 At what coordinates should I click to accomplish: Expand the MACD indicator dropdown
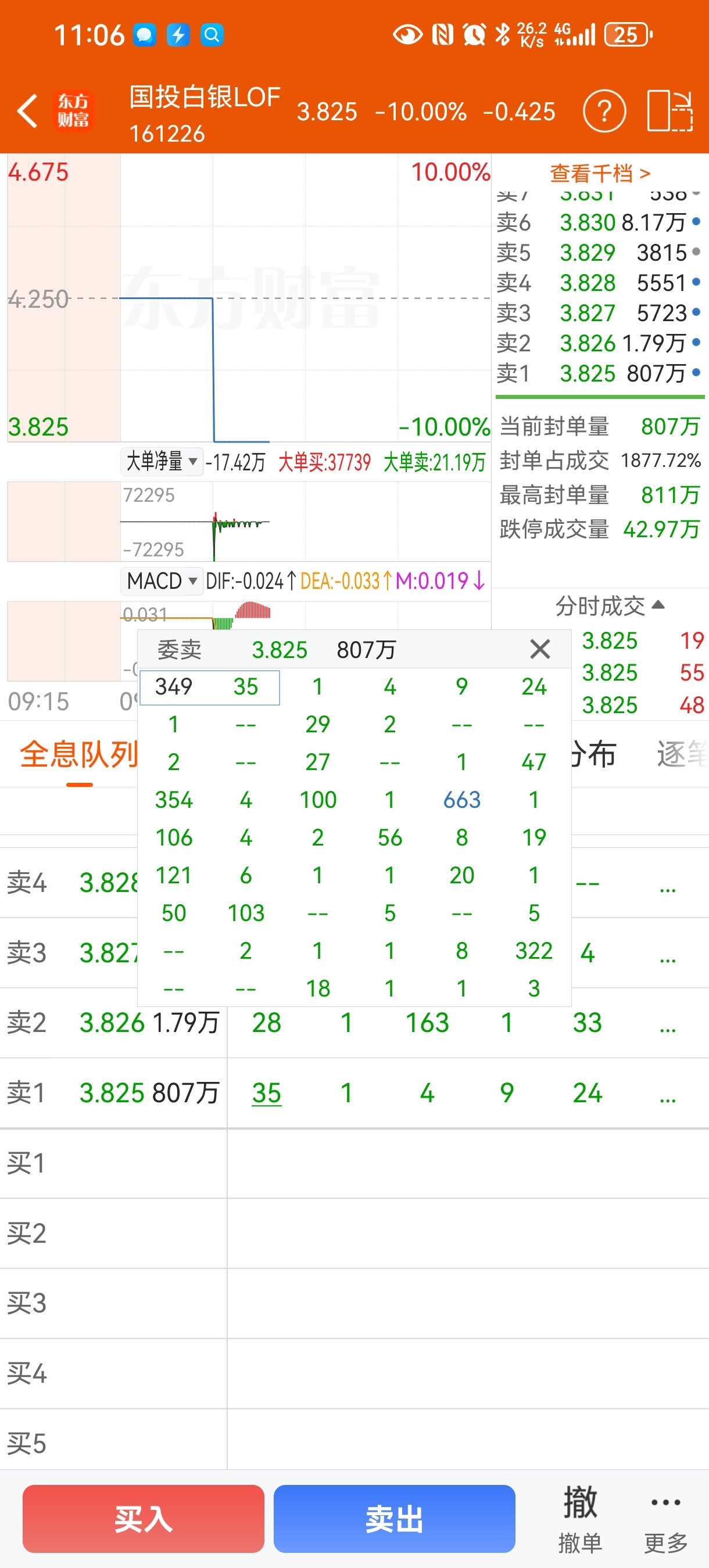[161, 581]
